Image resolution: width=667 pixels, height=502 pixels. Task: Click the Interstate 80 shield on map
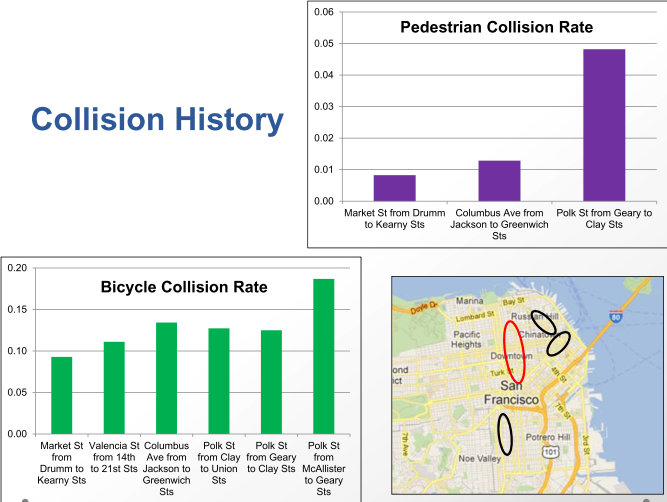(x=614, y=318)
